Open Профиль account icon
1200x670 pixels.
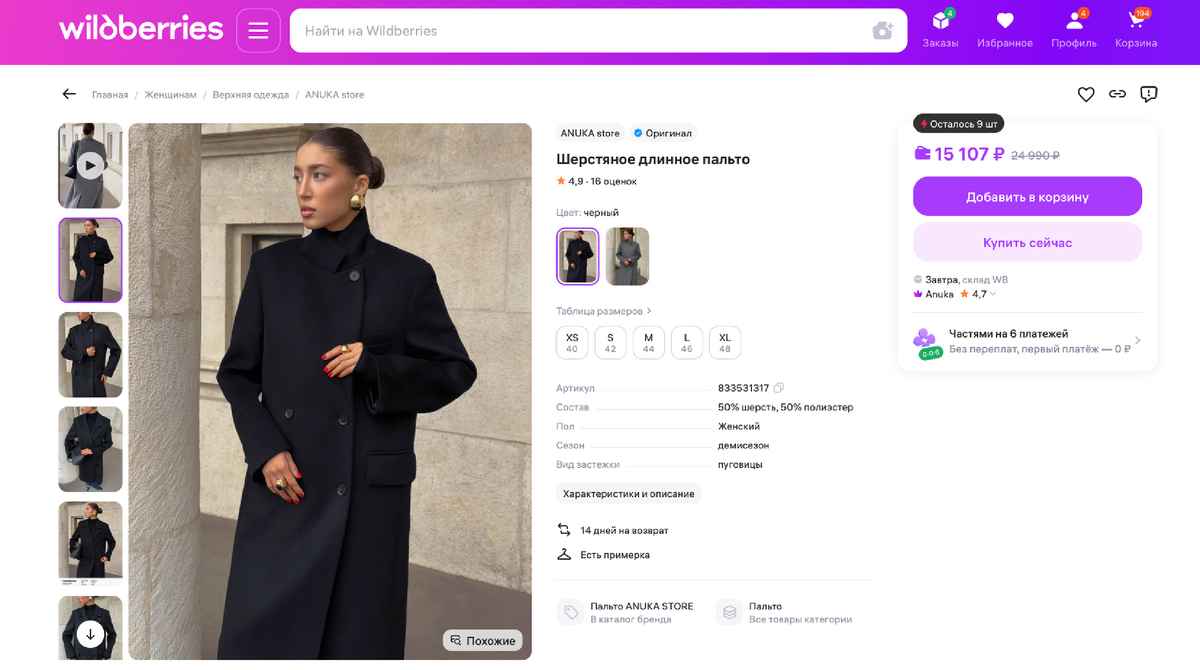pyautogui.click(x=1074, y=29)
